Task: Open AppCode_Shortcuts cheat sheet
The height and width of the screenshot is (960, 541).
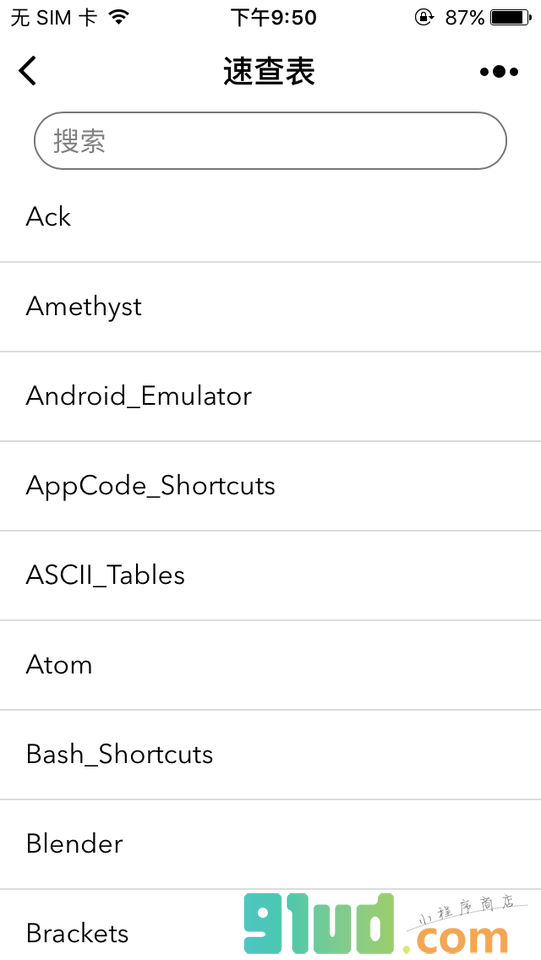Action: 270,486
